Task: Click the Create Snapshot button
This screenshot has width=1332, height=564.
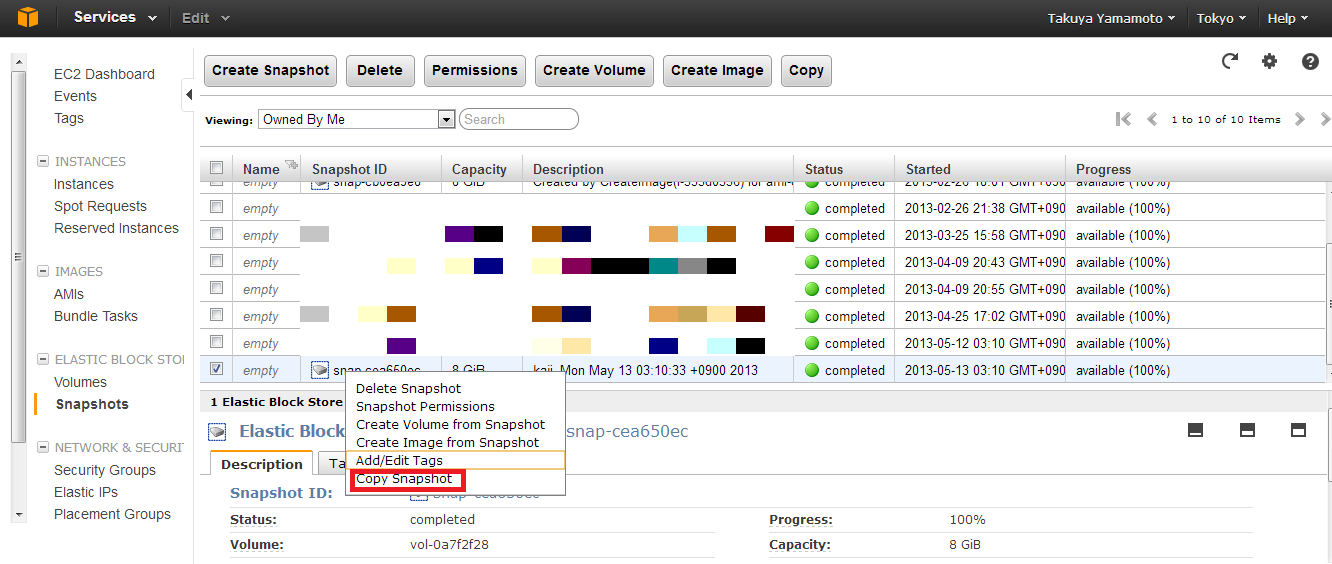Action: click(x=270, y=70)
